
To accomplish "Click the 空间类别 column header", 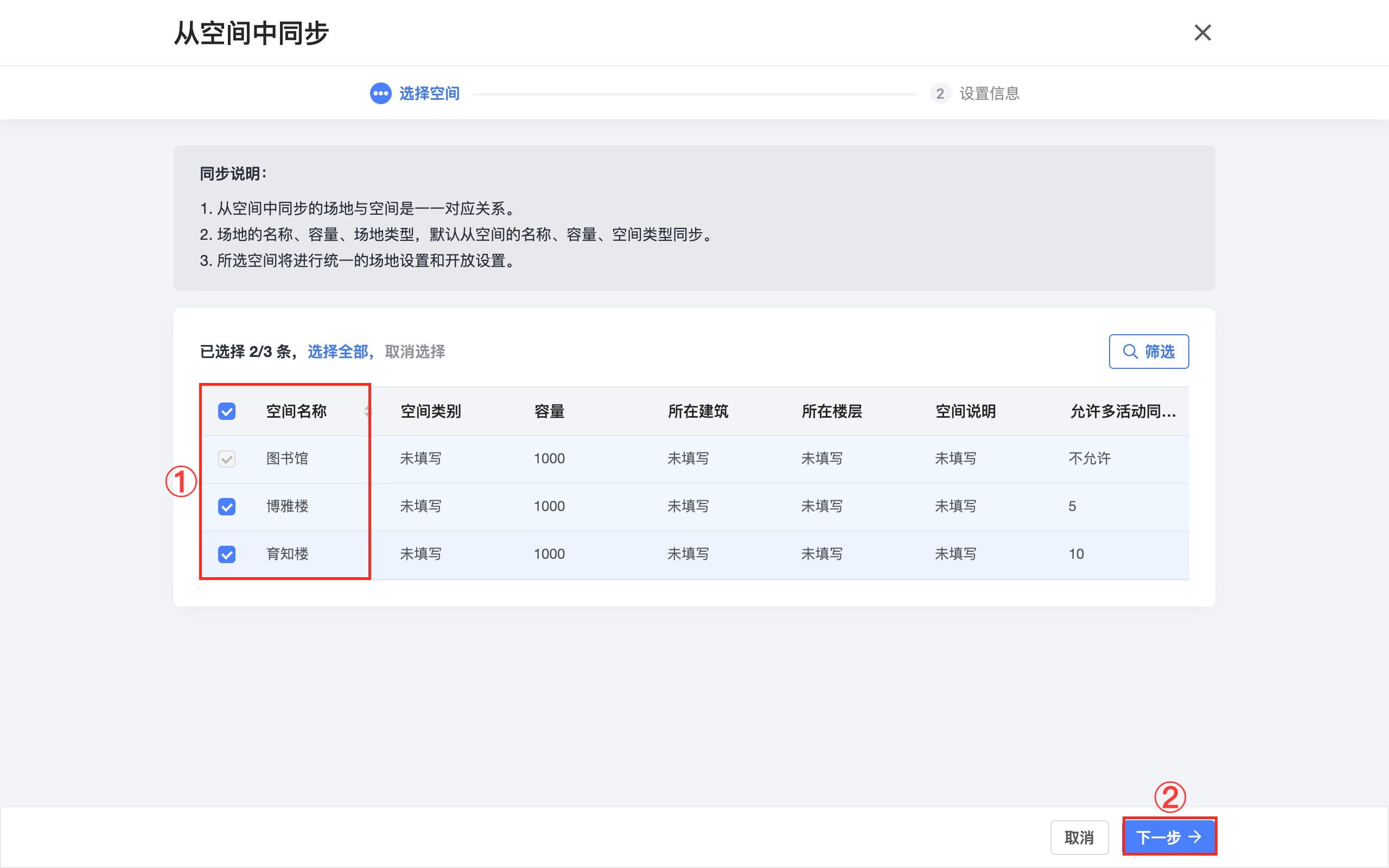I will (430, 411).
